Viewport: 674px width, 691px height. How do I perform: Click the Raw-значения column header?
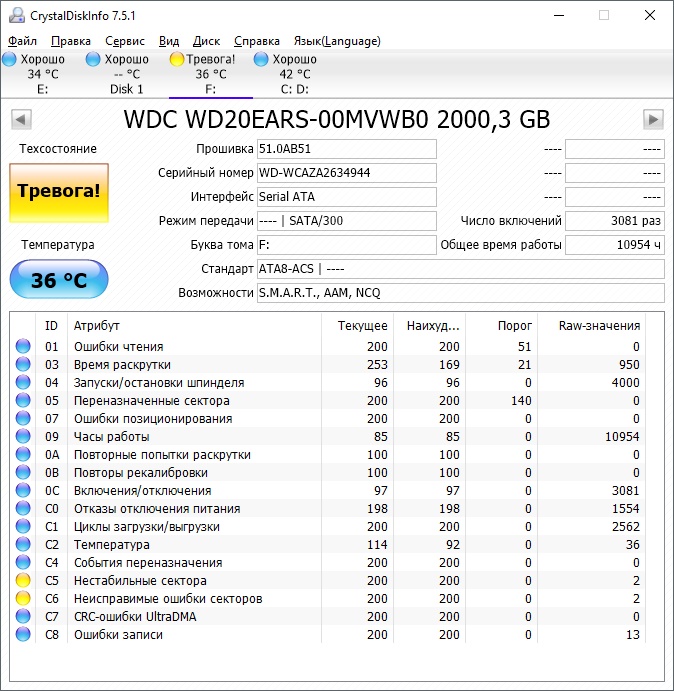click(591, 326)
